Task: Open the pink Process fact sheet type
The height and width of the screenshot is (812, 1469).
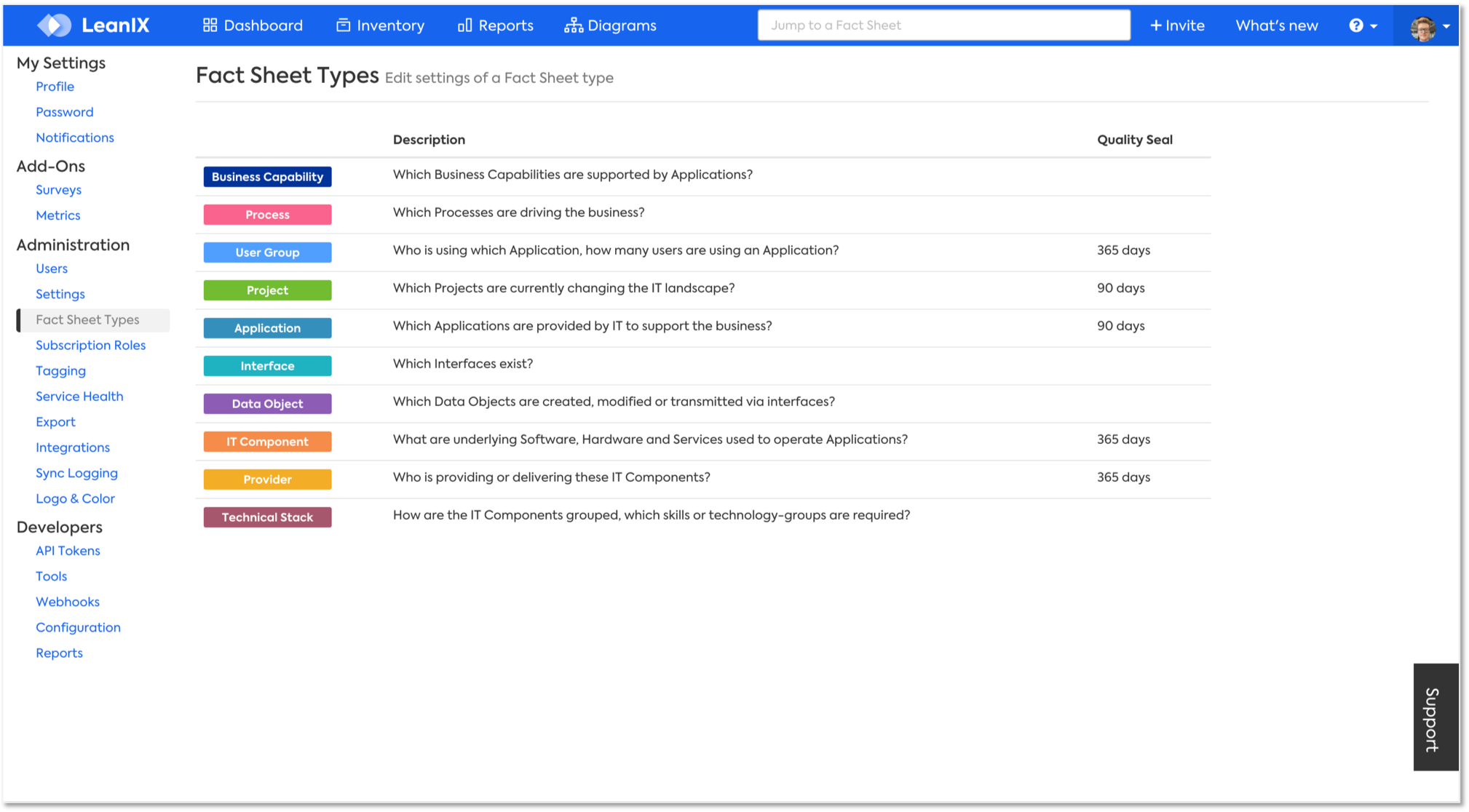Action: click(267, 215)
